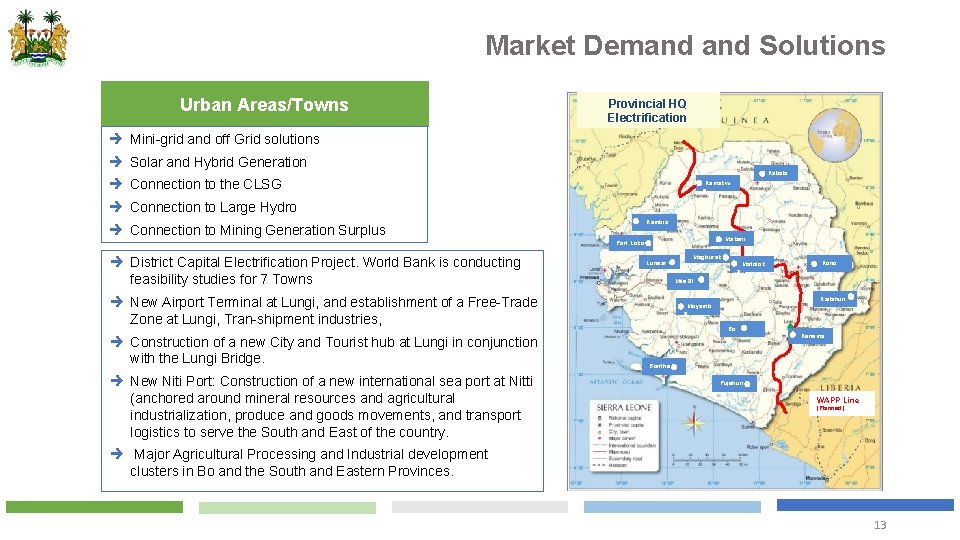Click the Kono label on the map
The width and height of the screenshot is (960, 540).
tap(830, 263)
